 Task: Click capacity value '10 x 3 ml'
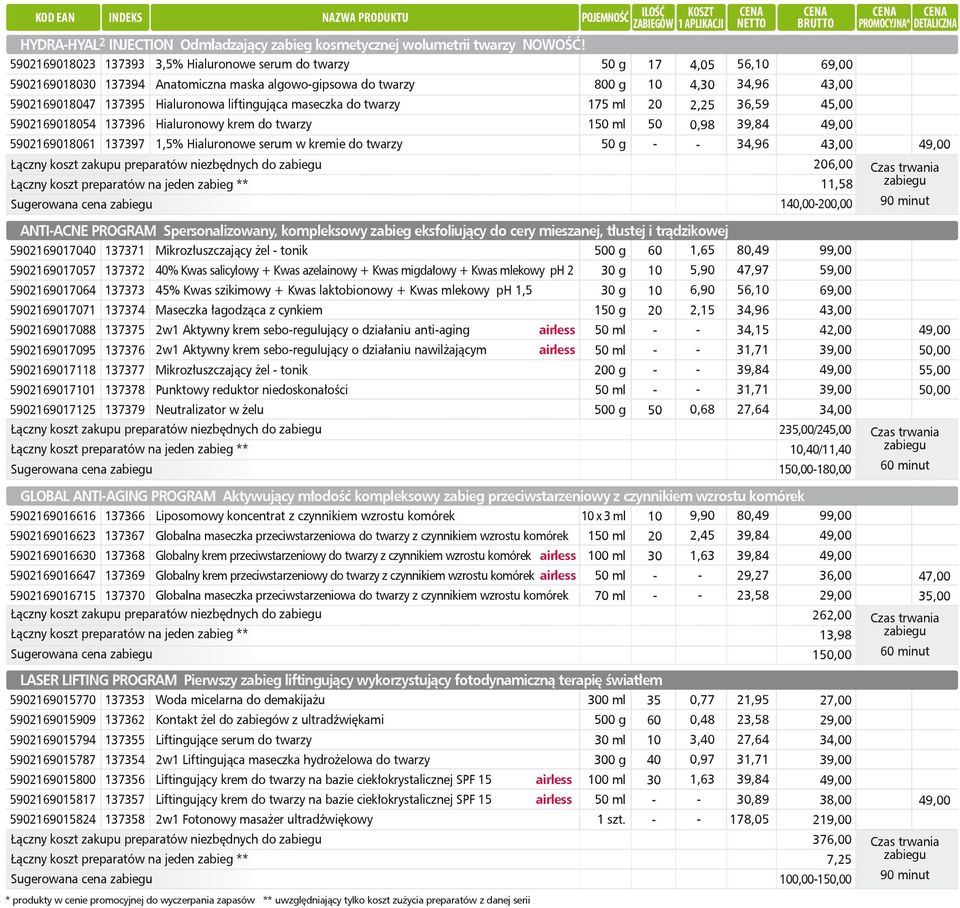pos(604,516)
